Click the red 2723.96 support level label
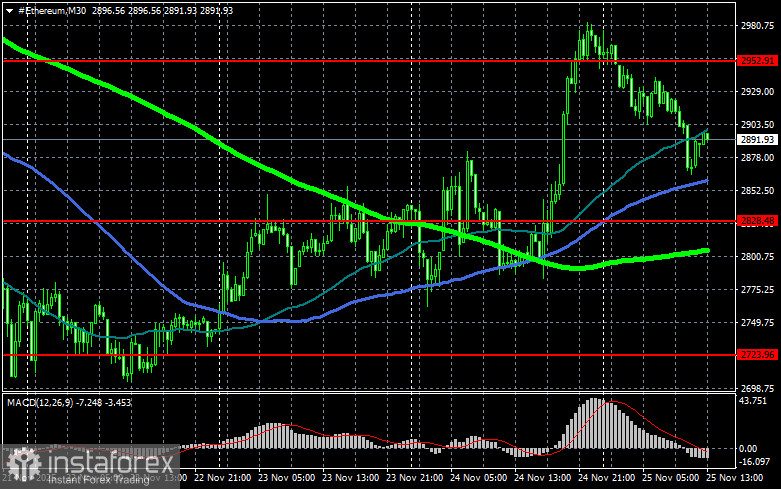This screenshot has height=489, width=781. coord(758,355)
